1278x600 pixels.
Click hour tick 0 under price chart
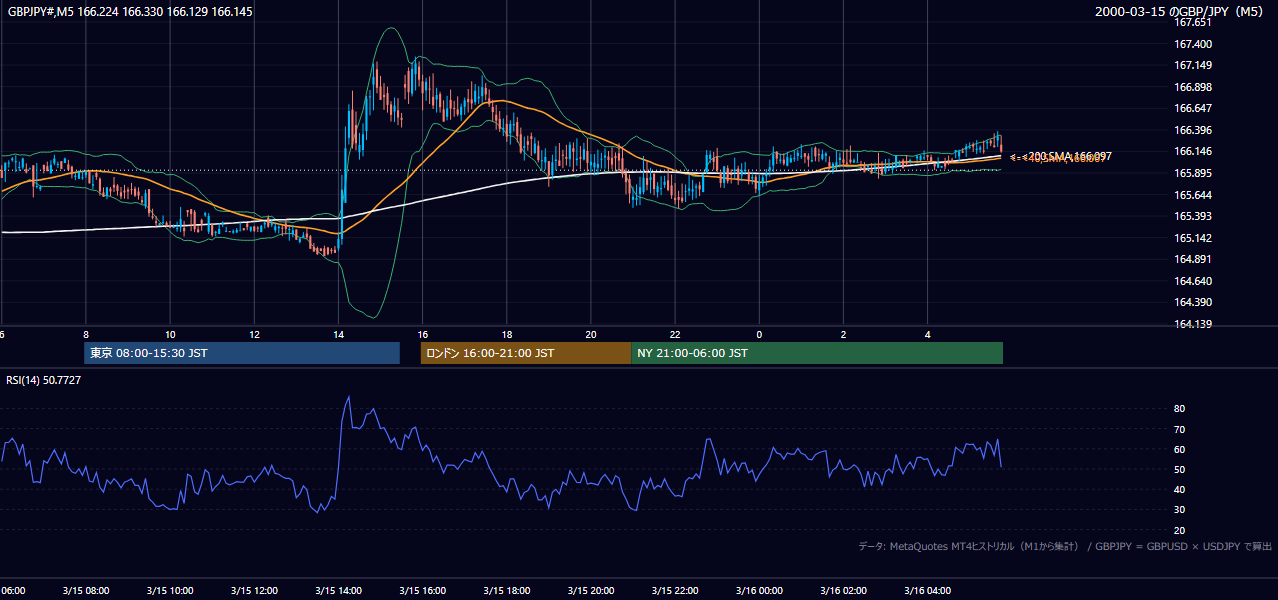[x=759, y=334]
